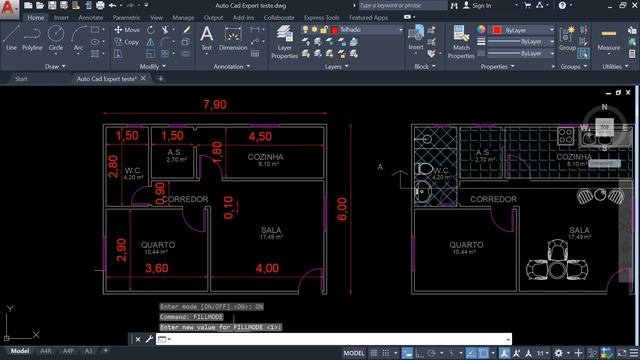
Task: Open a new drawing tab with plus
Action: (160, 79)
